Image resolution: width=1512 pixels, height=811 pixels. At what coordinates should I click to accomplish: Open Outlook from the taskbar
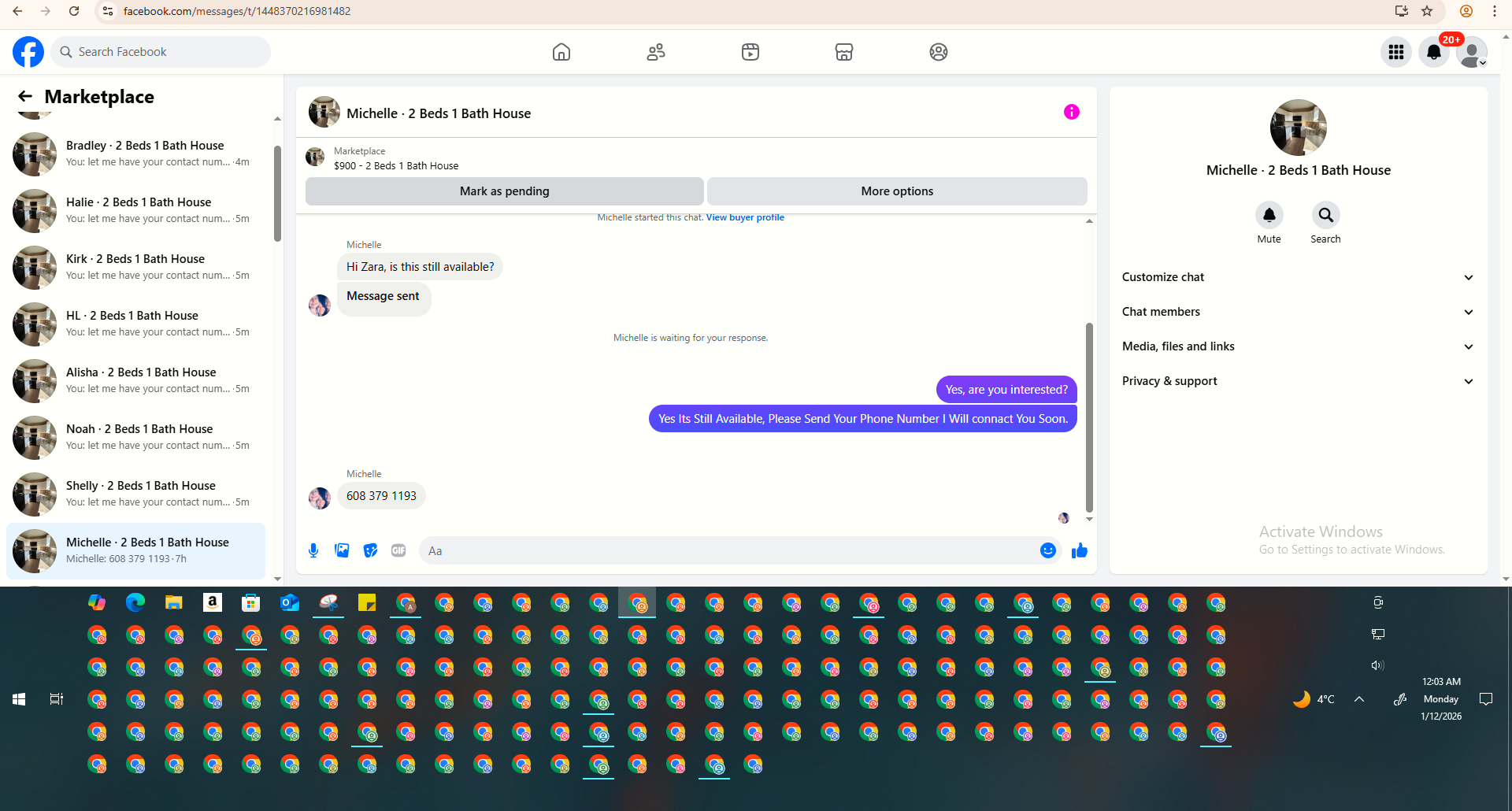(290, 603)
